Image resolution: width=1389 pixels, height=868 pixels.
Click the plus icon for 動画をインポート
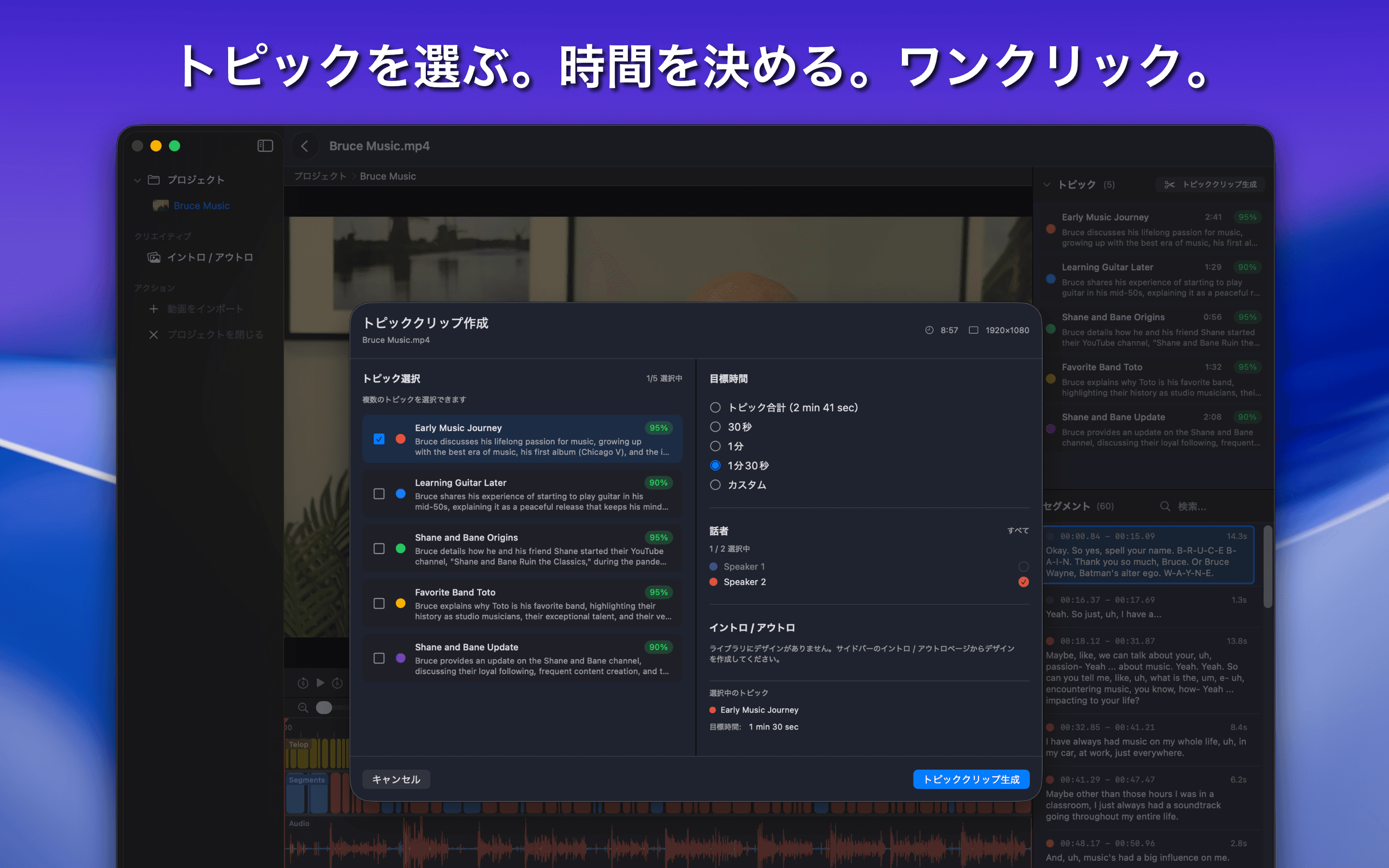tap(153, 309)
